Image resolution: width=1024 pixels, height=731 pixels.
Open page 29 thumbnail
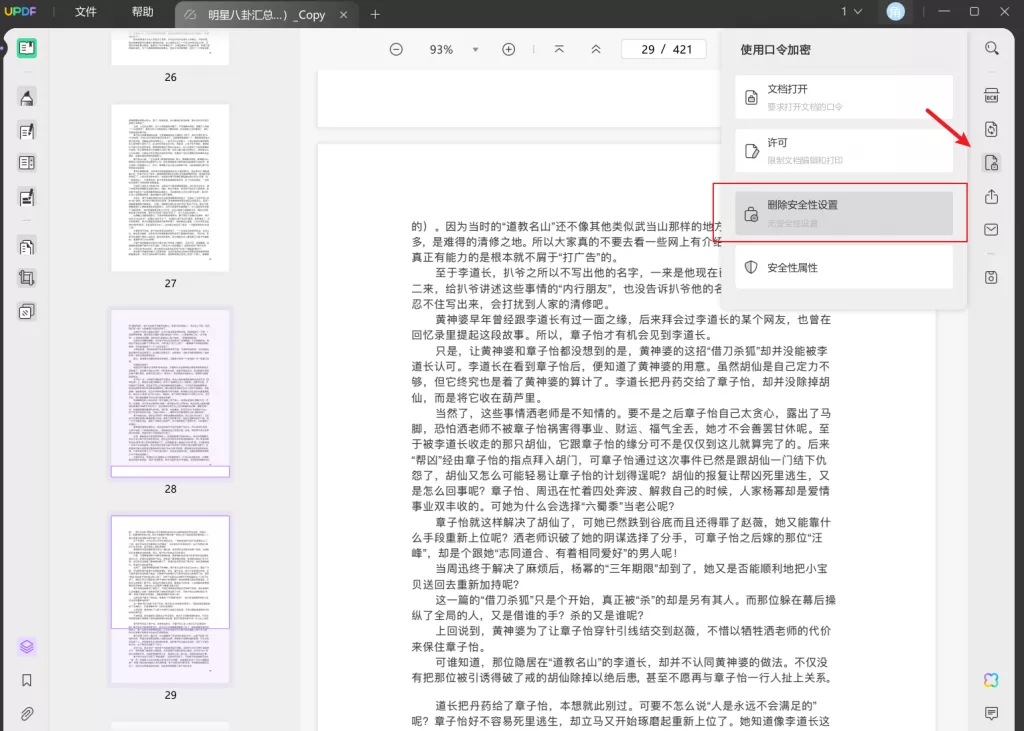(x=170, y=600)
